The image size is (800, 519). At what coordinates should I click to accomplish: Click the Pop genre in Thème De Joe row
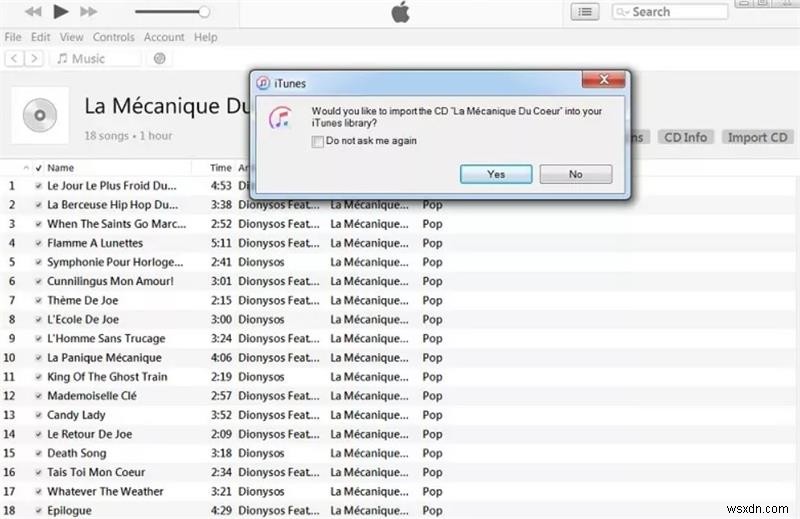point(432,301)
